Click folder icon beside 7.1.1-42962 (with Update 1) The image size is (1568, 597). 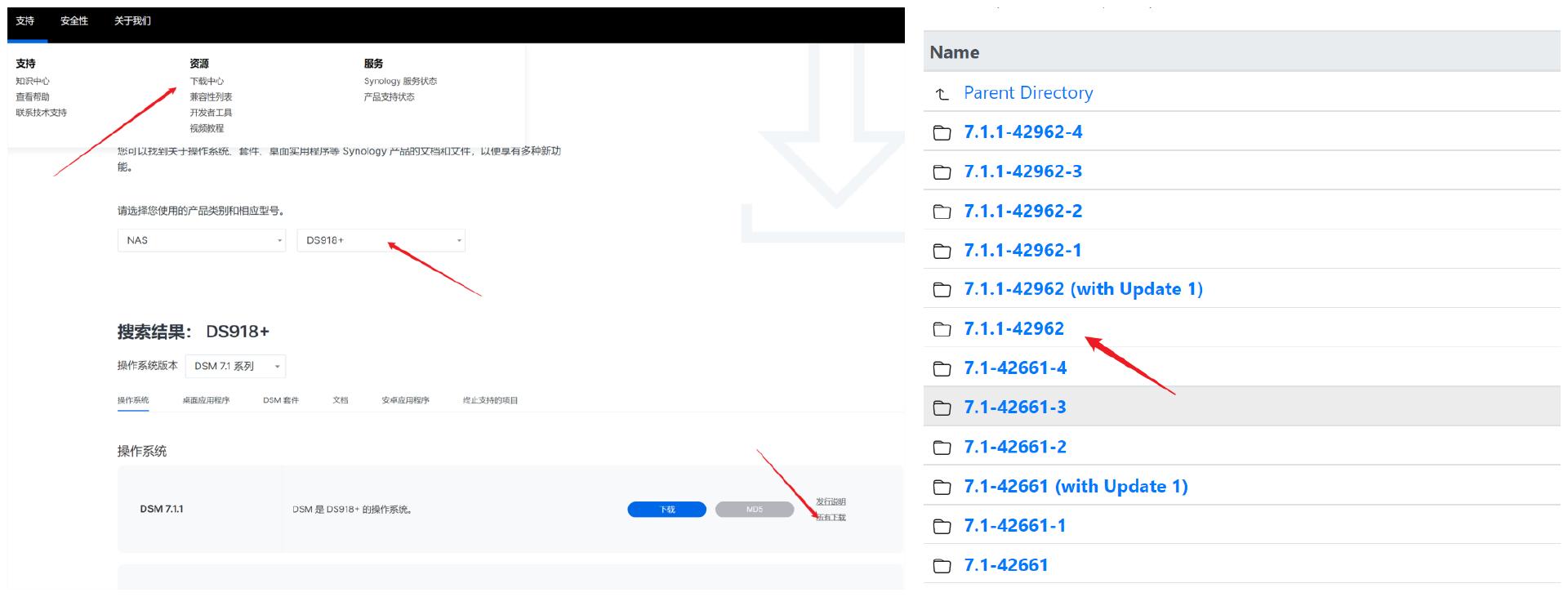coord(942,290)
